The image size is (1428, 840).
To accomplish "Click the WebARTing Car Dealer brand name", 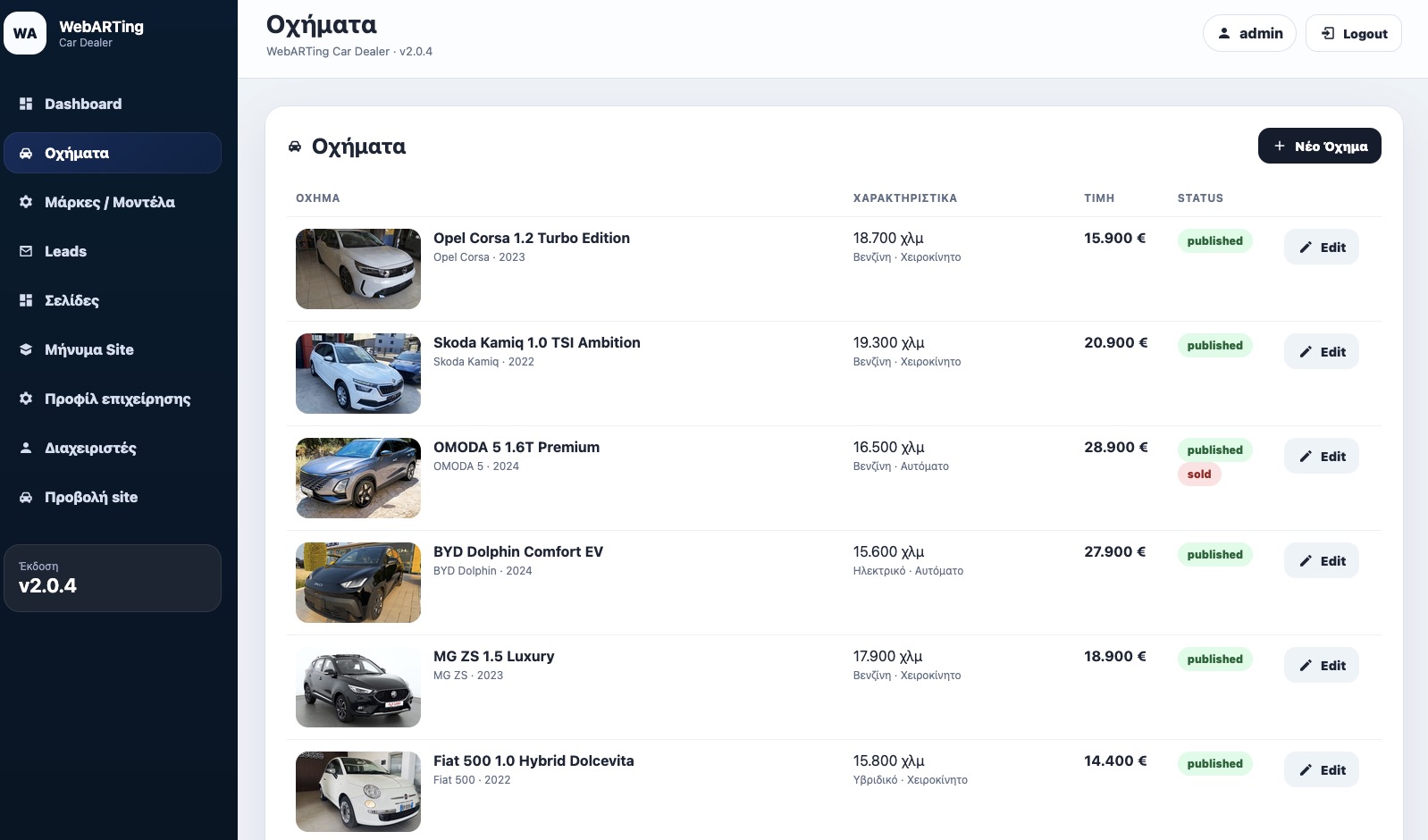I will pos(101,33).
